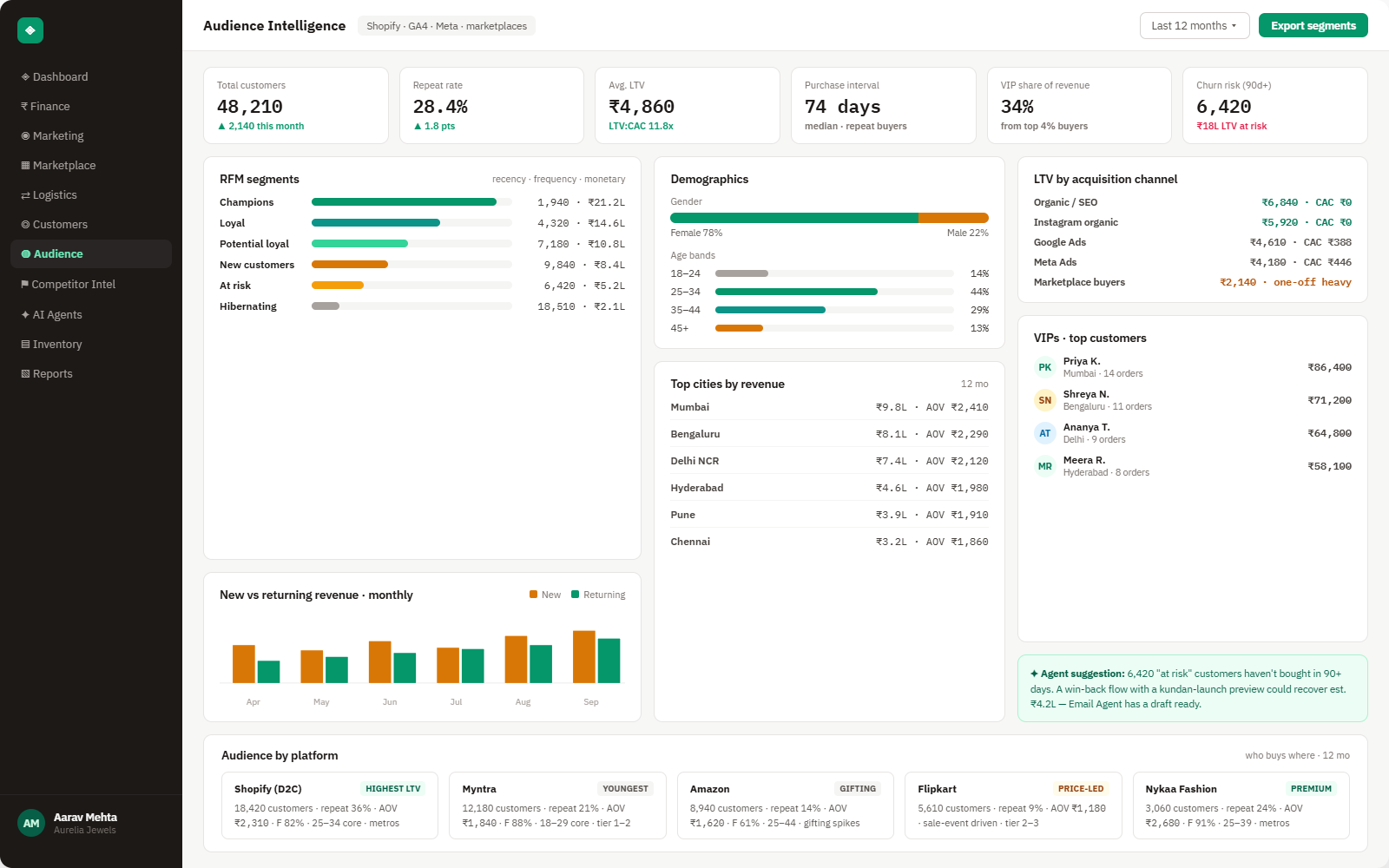1389x868 pixels.
Task: Click the Export segments button
Action: click(1313, 26)
